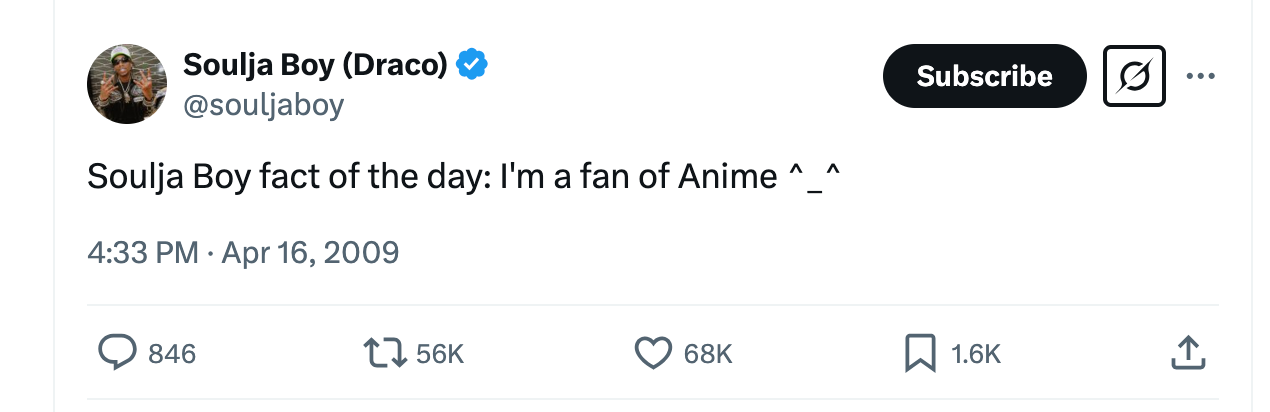Click the reply speech bubble icon
The width and height of the screenshot is (1270, 412).
[x=117, y=352]
